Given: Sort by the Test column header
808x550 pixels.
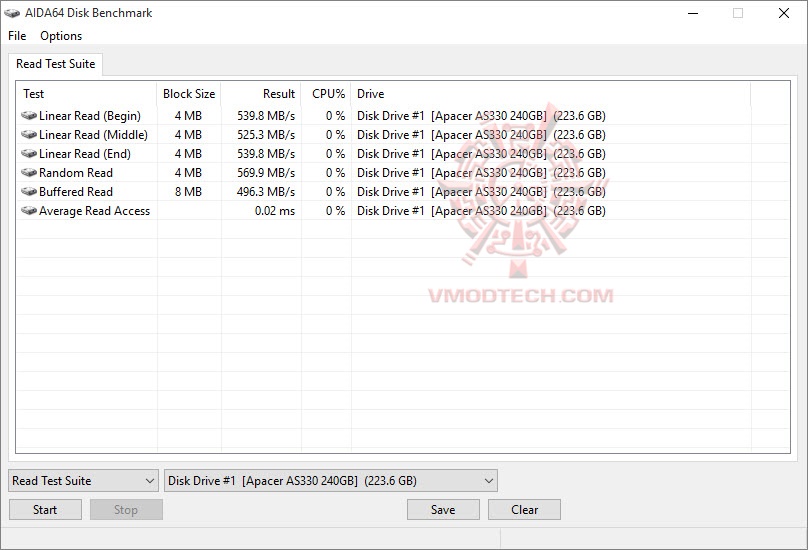Looking at the screenshot, I should (87, 94).
